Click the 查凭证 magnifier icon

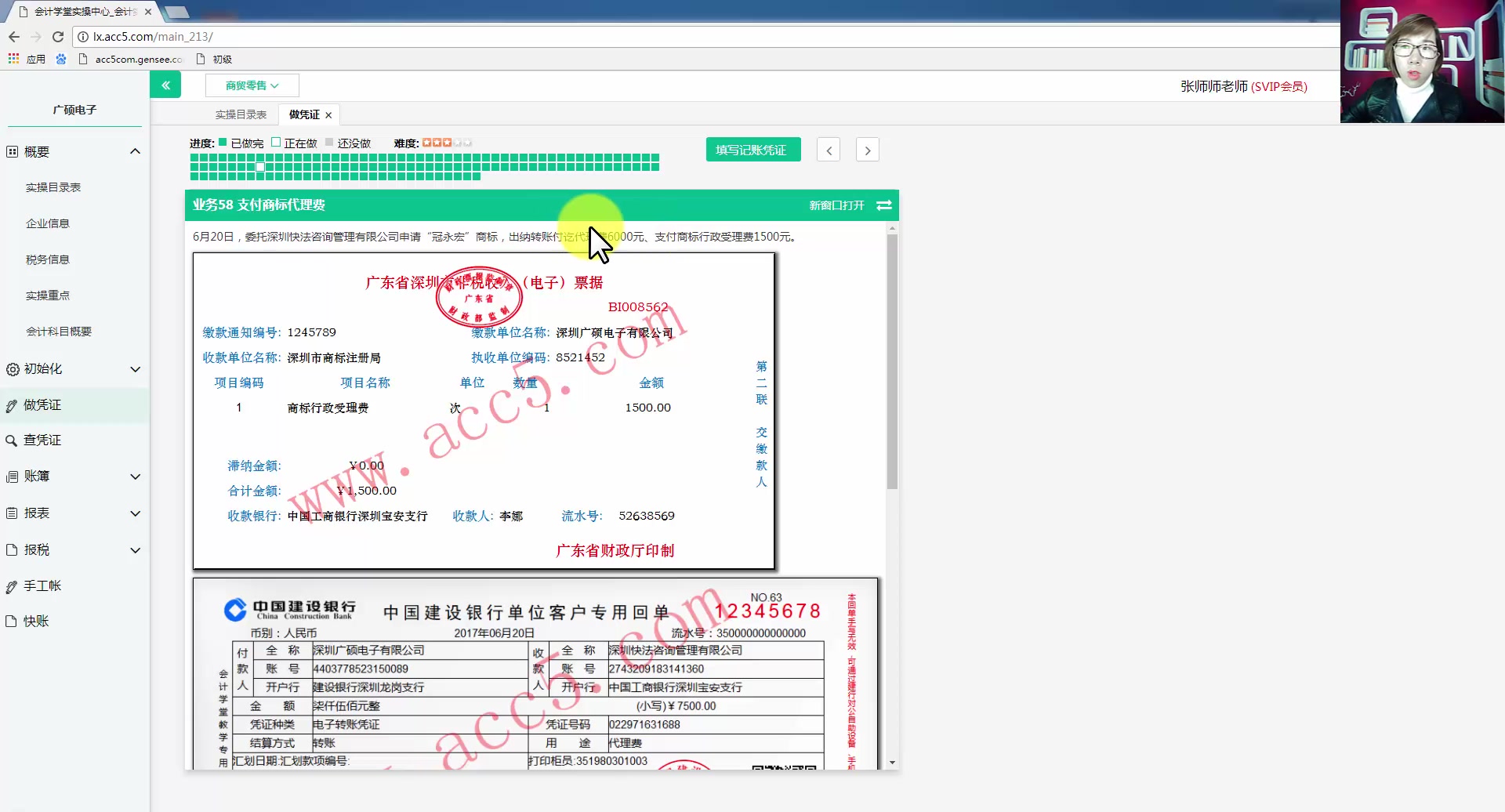pyautogui.click(x=12, y=440)
